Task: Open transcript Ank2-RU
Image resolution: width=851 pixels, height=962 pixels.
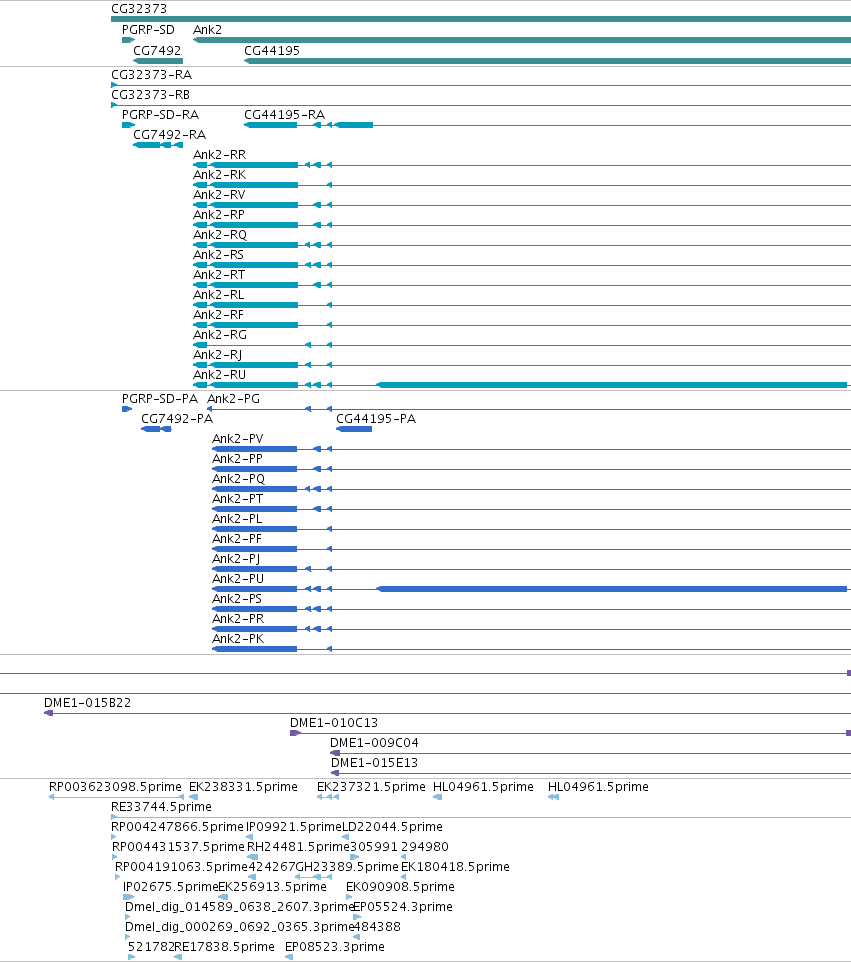Action: [x=219, y=374]
